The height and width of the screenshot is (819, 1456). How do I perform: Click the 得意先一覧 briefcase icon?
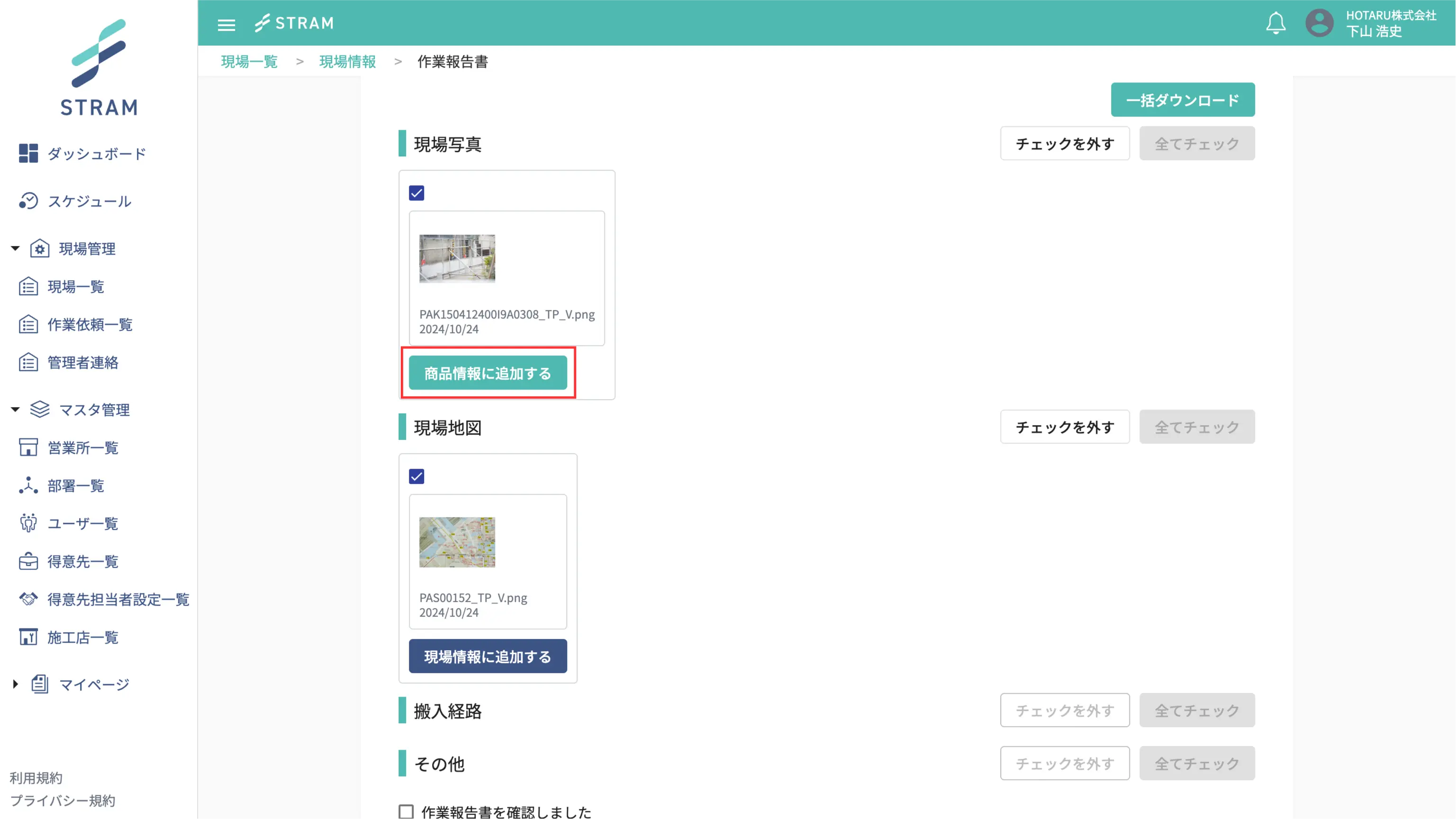28,561
